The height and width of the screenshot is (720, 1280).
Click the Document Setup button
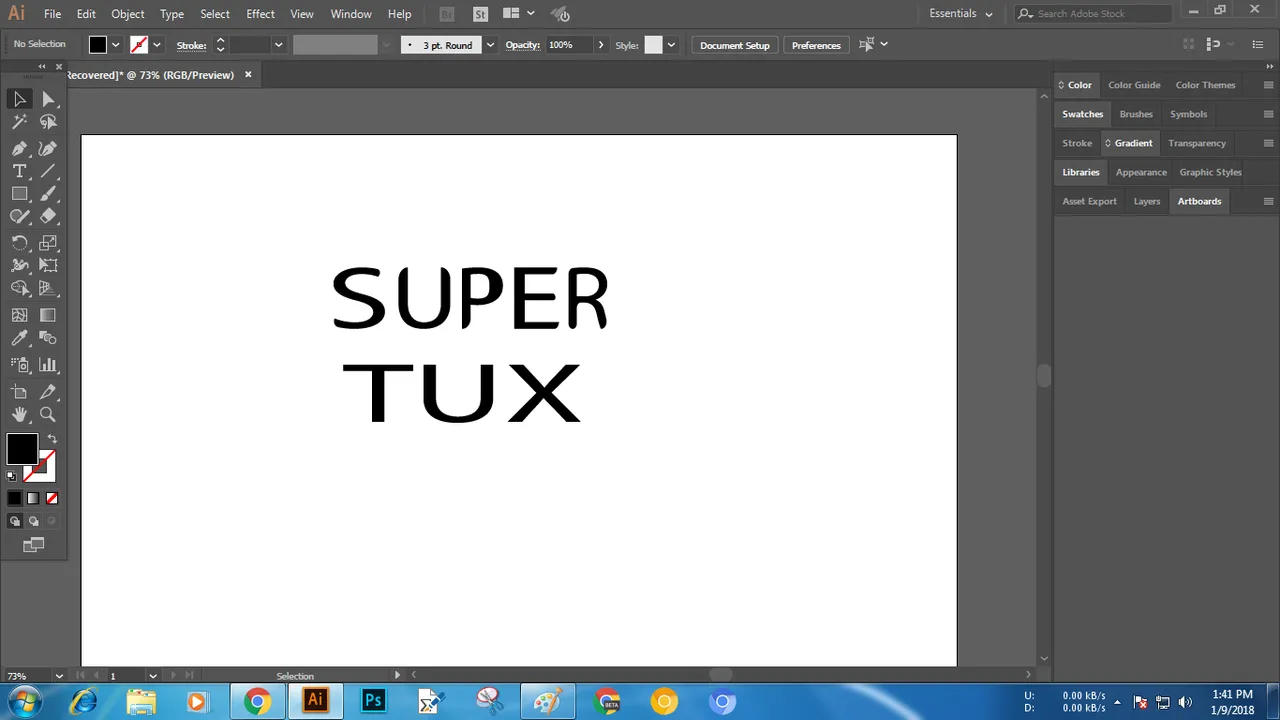point(735,45)
